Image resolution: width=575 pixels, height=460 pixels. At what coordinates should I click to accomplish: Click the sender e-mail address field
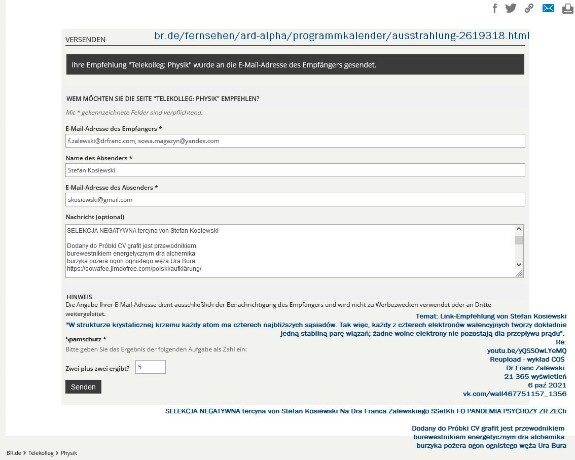[295, 200]
